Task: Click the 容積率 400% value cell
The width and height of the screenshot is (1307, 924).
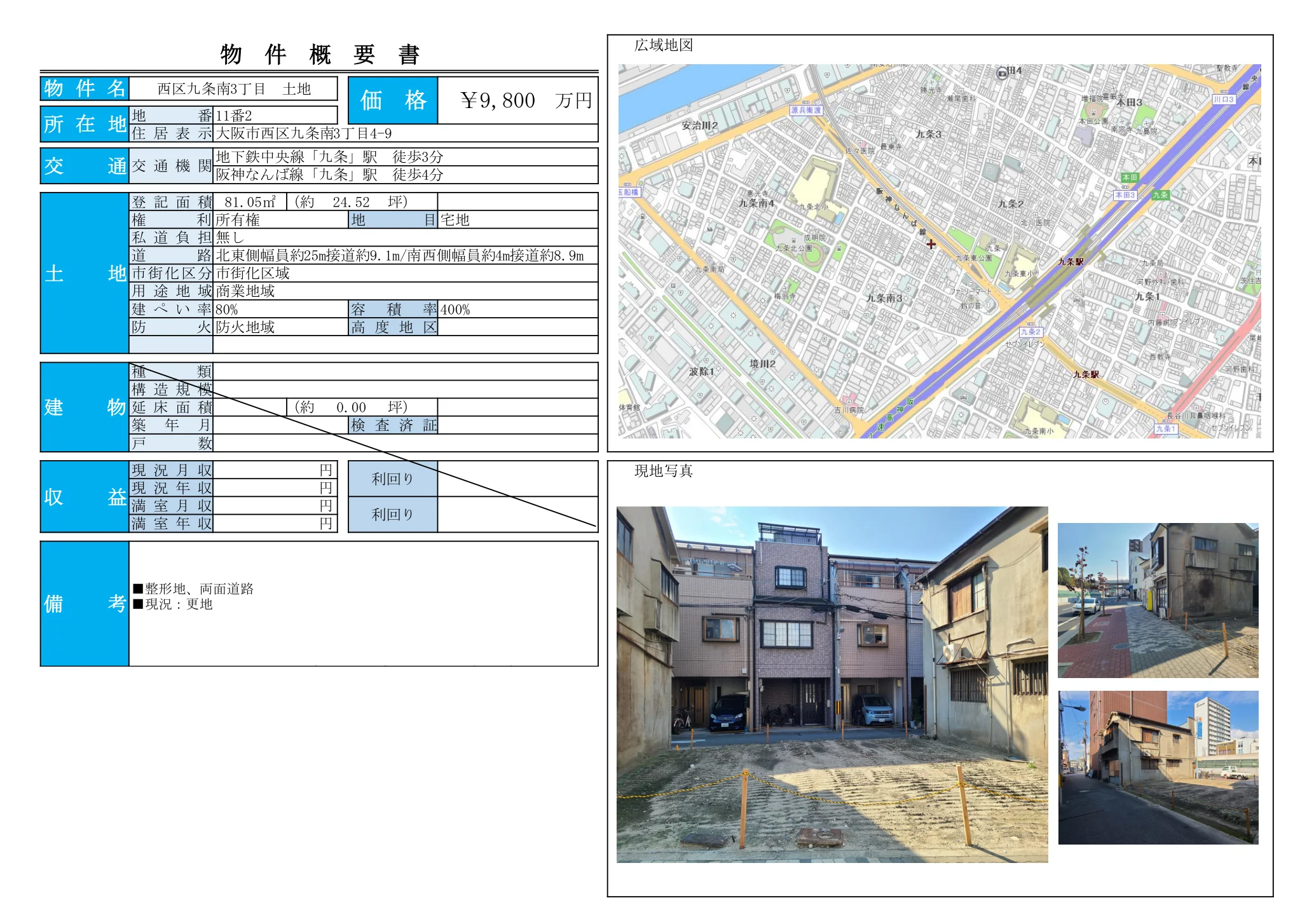Action: (456, 309)
